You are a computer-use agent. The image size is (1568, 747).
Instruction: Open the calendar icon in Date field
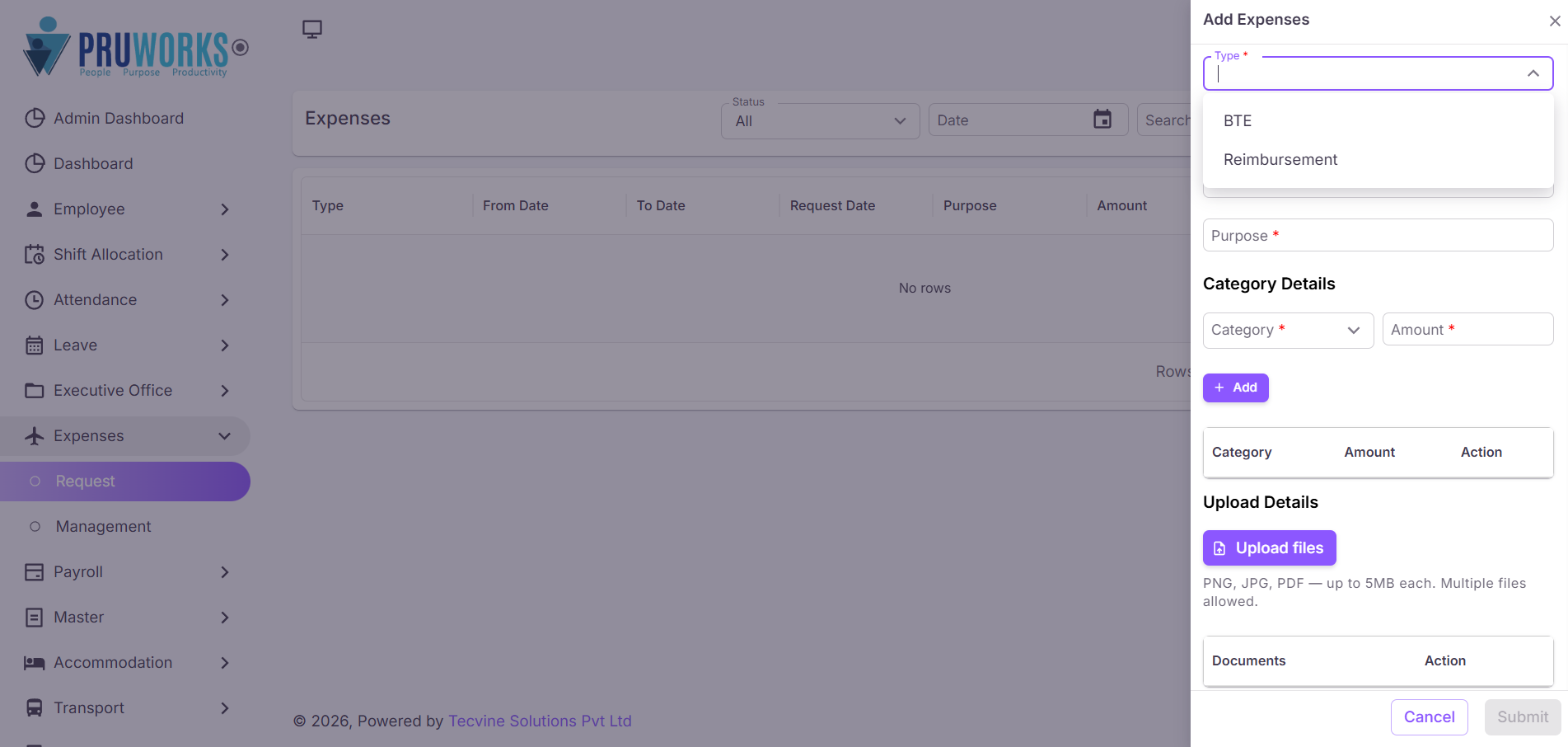[1102, 120]
